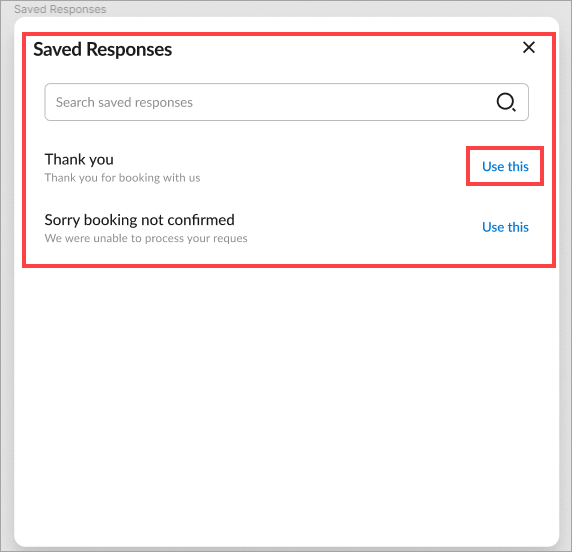
Task: Use this for the Thank you response
Action: click(505, 166)
